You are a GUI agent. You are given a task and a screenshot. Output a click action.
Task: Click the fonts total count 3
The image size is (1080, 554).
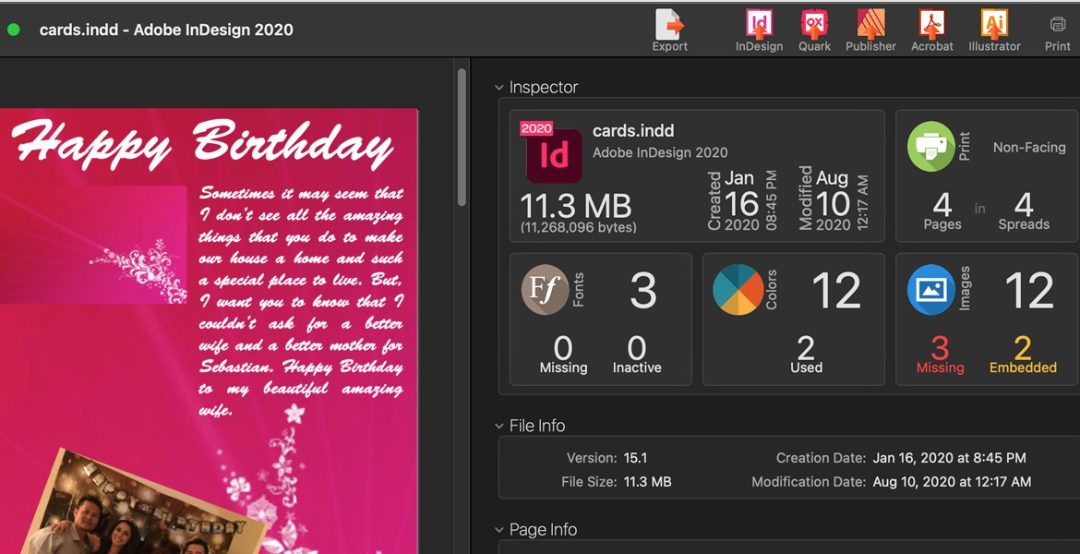click(643, 290)
